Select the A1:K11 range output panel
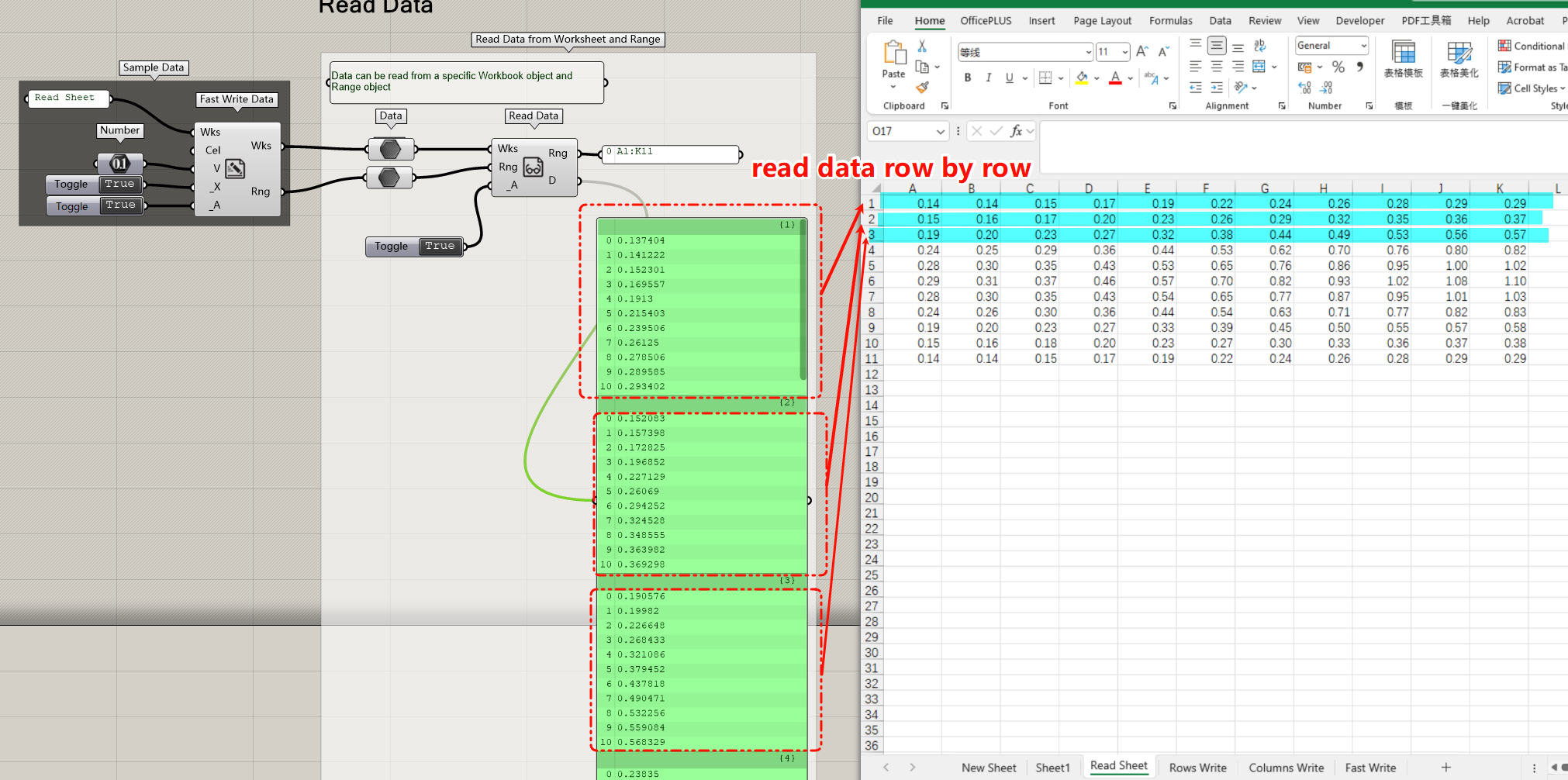 click(671, 154)
